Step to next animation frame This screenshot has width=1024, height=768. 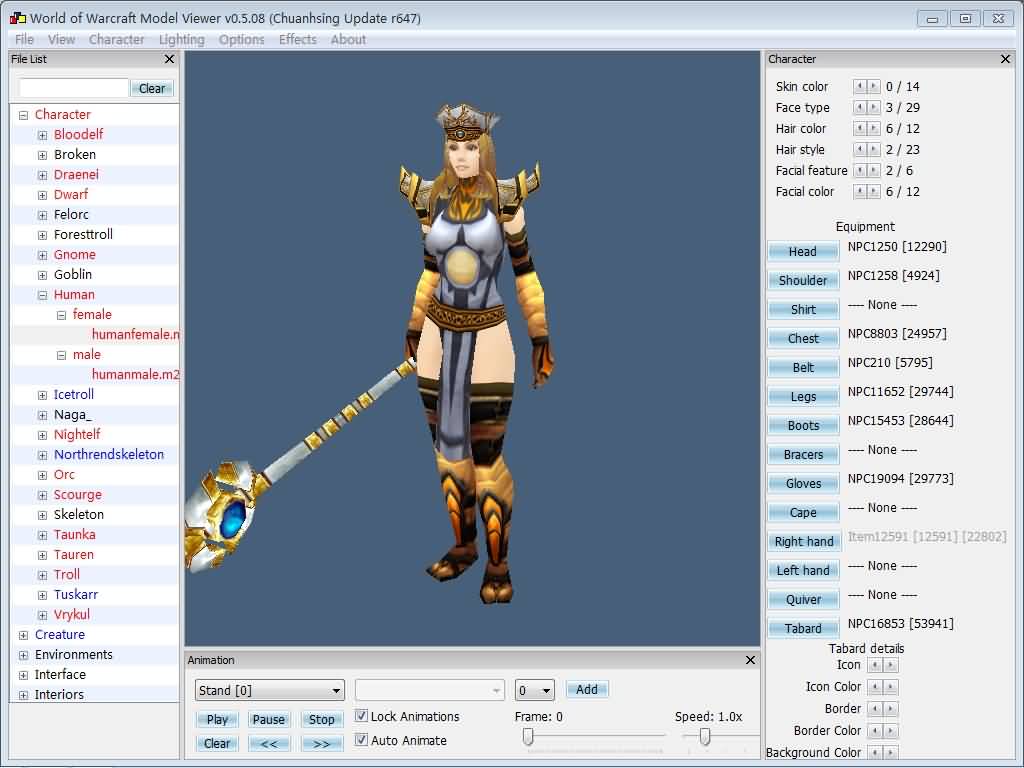(321, 744)
